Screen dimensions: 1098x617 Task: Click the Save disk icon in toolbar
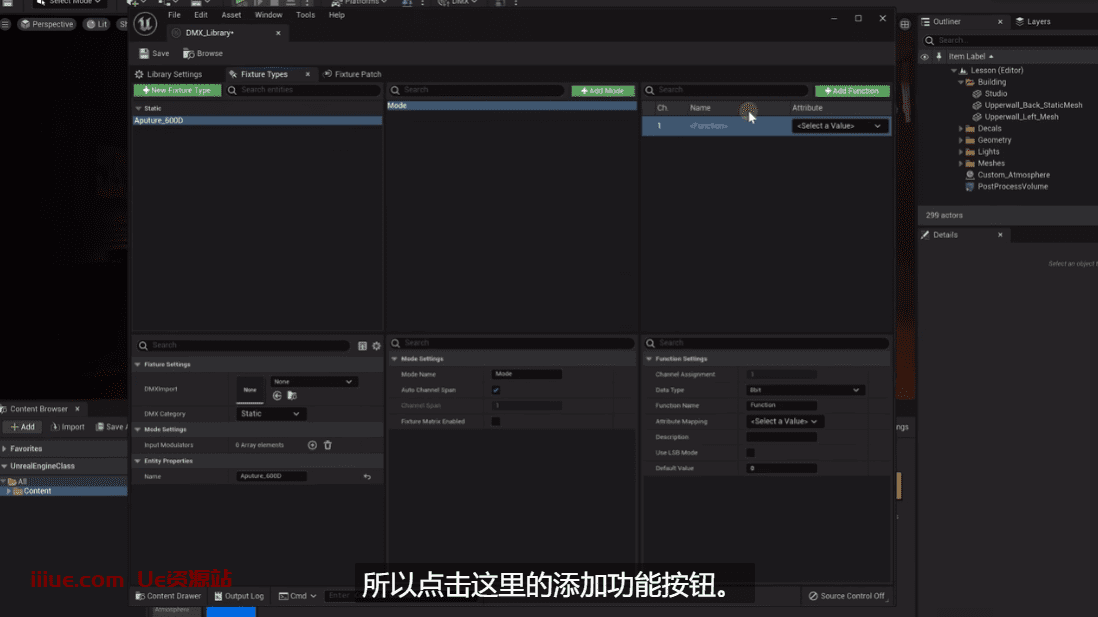145,54
